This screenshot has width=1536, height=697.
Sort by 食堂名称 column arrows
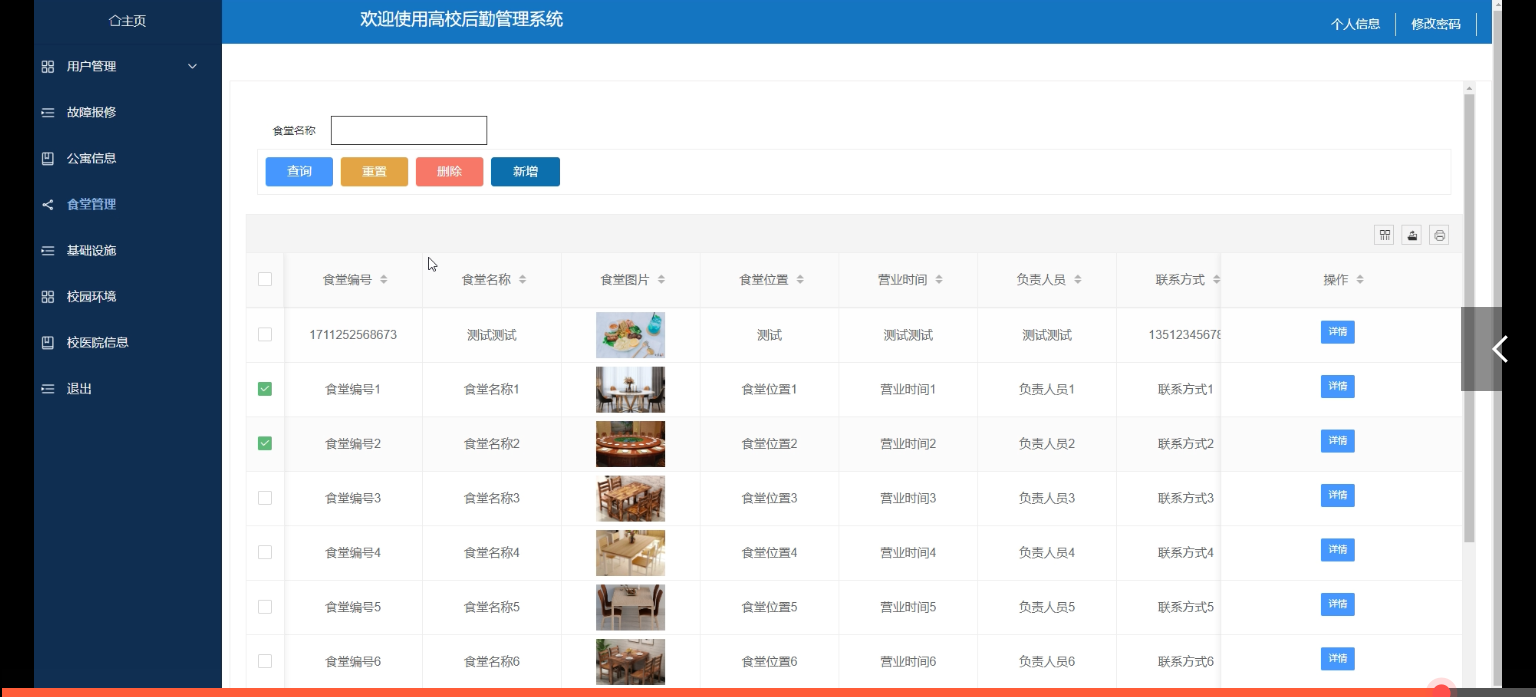[523, 280]
